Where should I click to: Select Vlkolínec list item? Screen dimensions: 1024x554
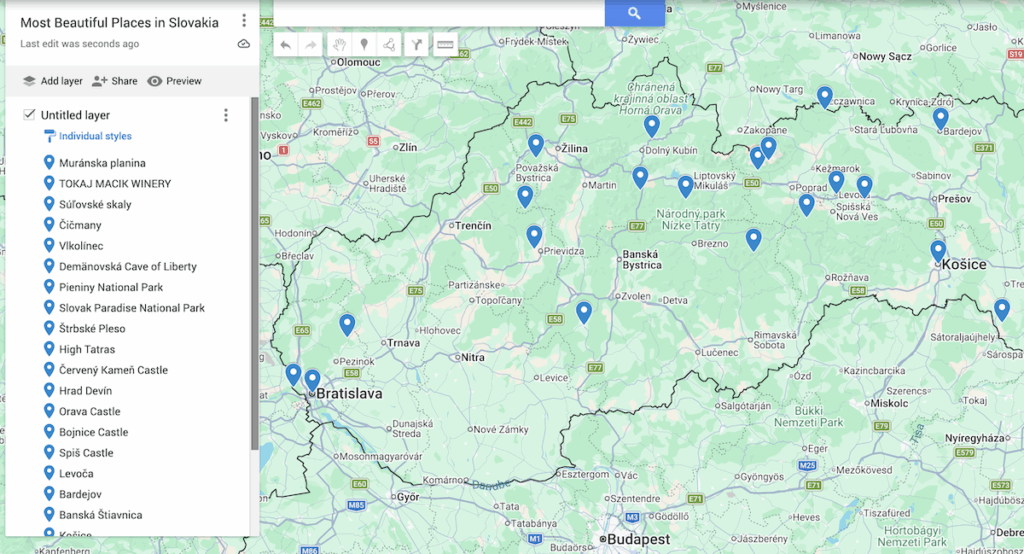click(81, 246)
